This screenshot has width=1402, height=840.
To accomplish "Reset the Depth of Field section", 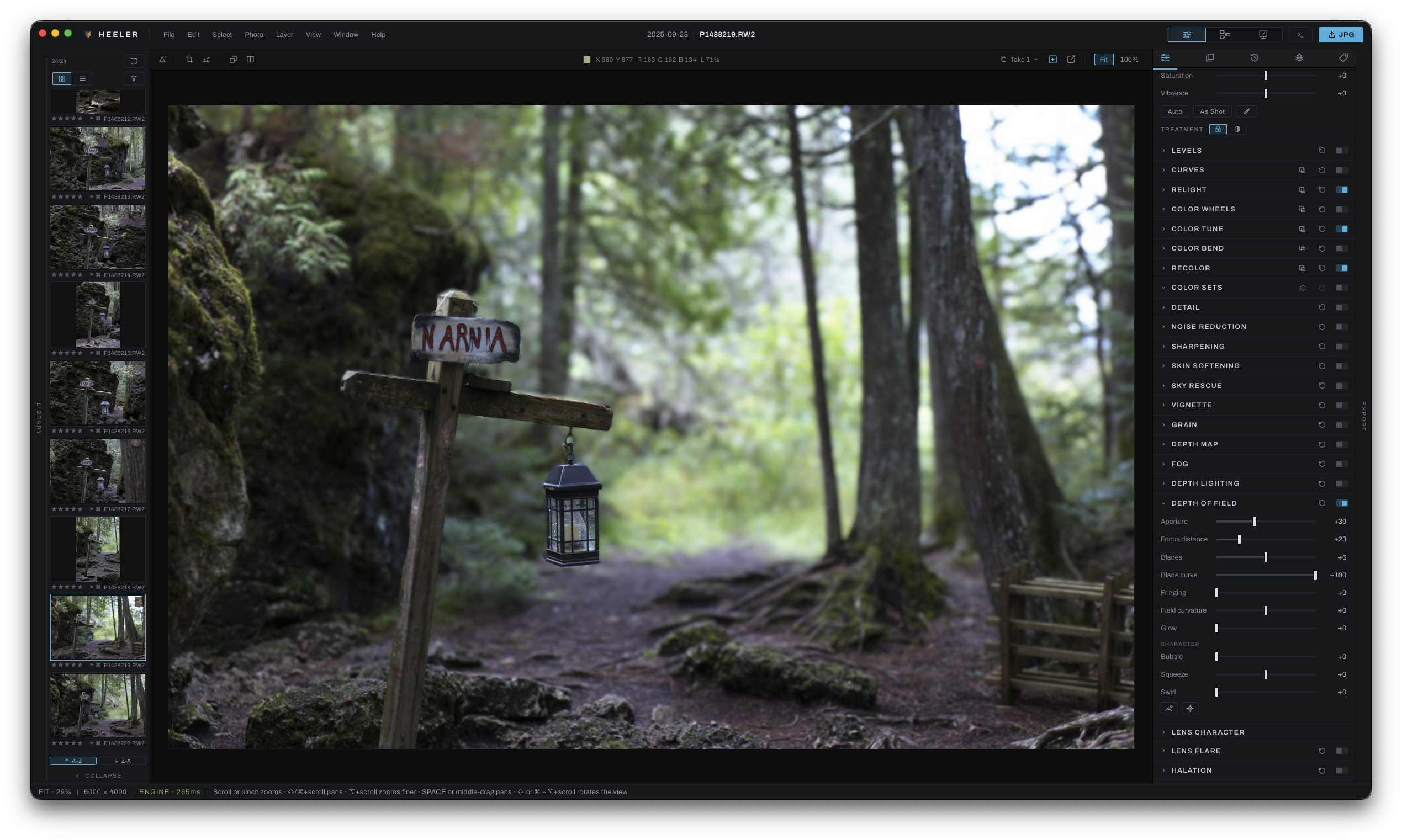I will point(1321,503).
